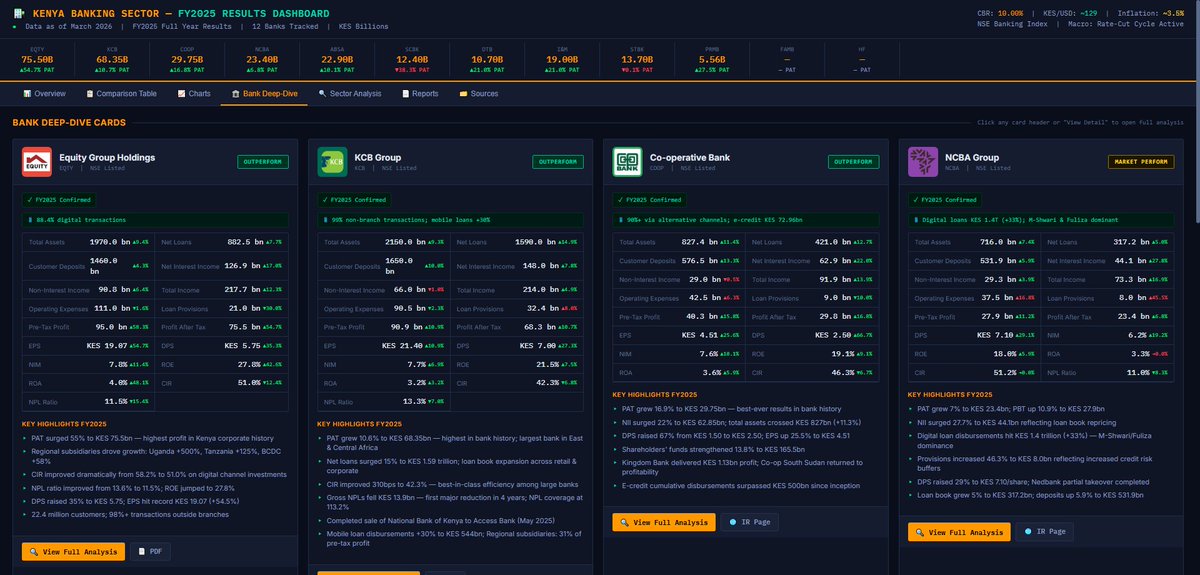Select the I&M 19.00B ticker tile

click(x=562, y=59)
